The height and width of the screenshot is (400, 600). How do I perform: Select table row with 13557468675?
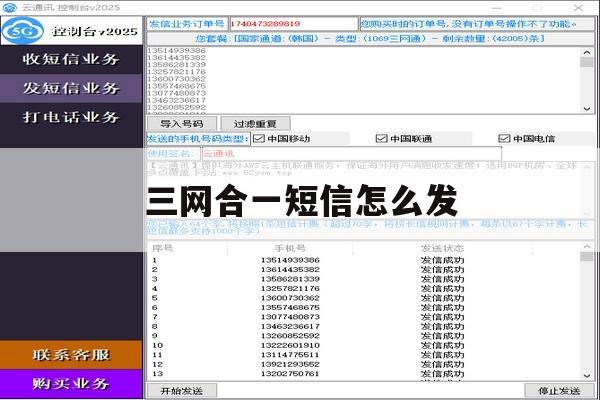point(364,308)
